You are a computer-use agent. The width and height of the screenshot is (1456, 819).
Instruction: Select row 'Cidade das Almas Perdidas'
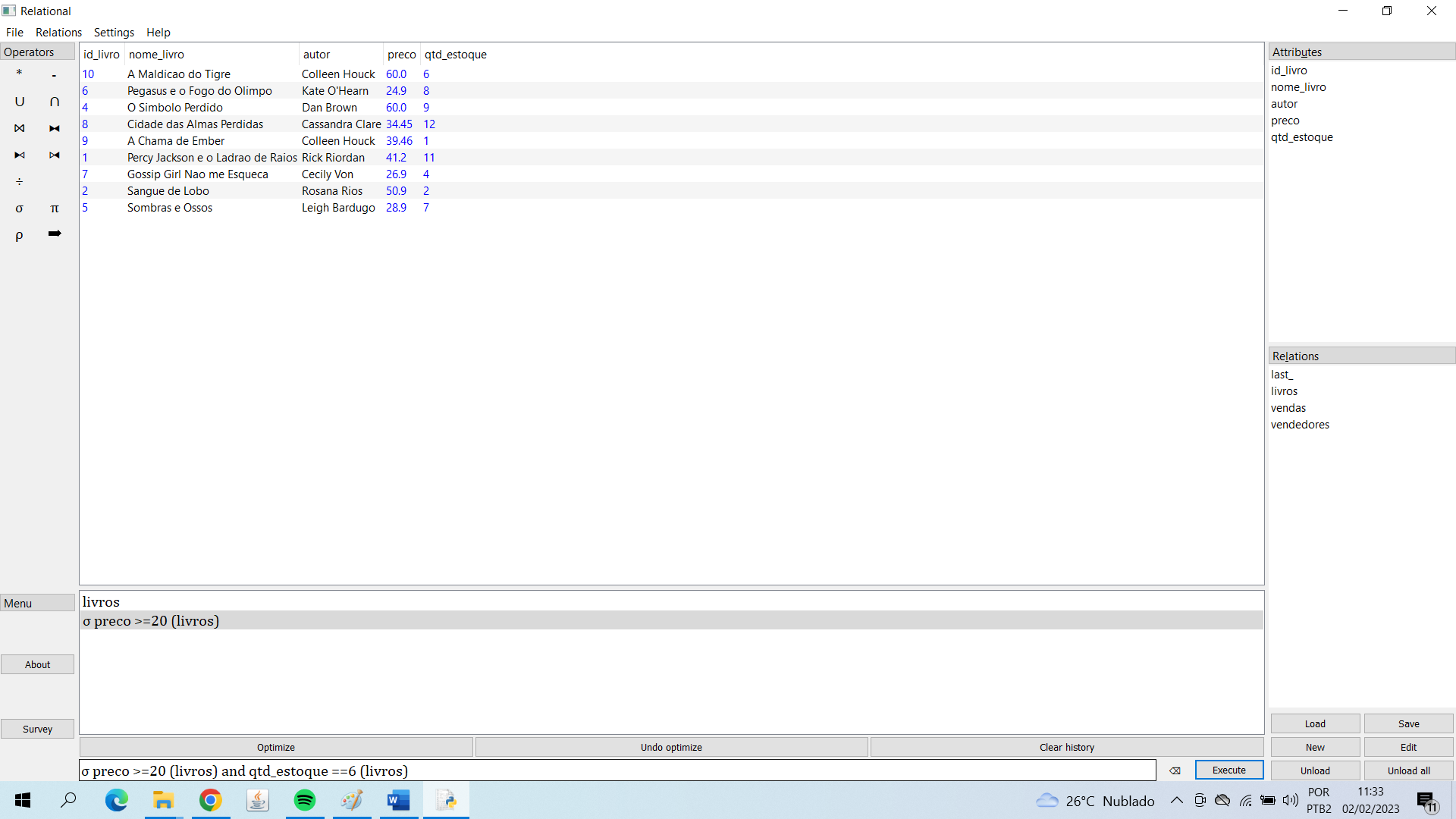pyautogui.click(x=671, y=124)
